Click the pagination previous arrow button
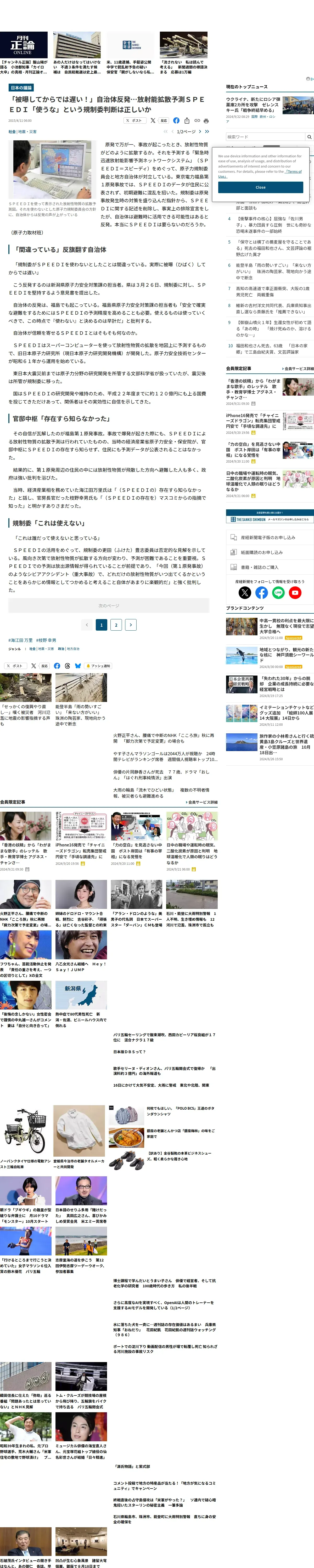Viewport: 314px width, 1568px height. 87,625
